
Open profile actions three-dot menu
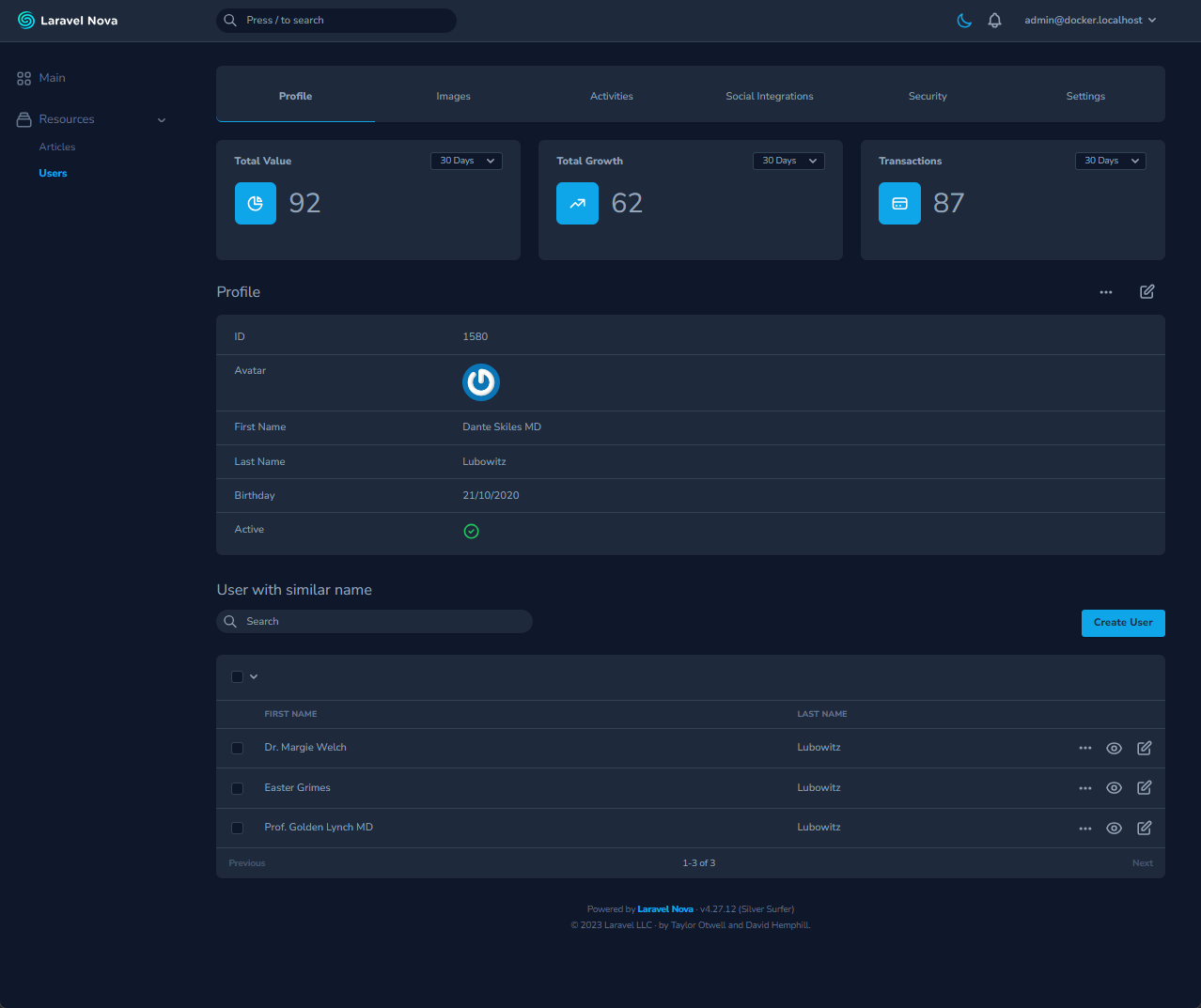1106,292
